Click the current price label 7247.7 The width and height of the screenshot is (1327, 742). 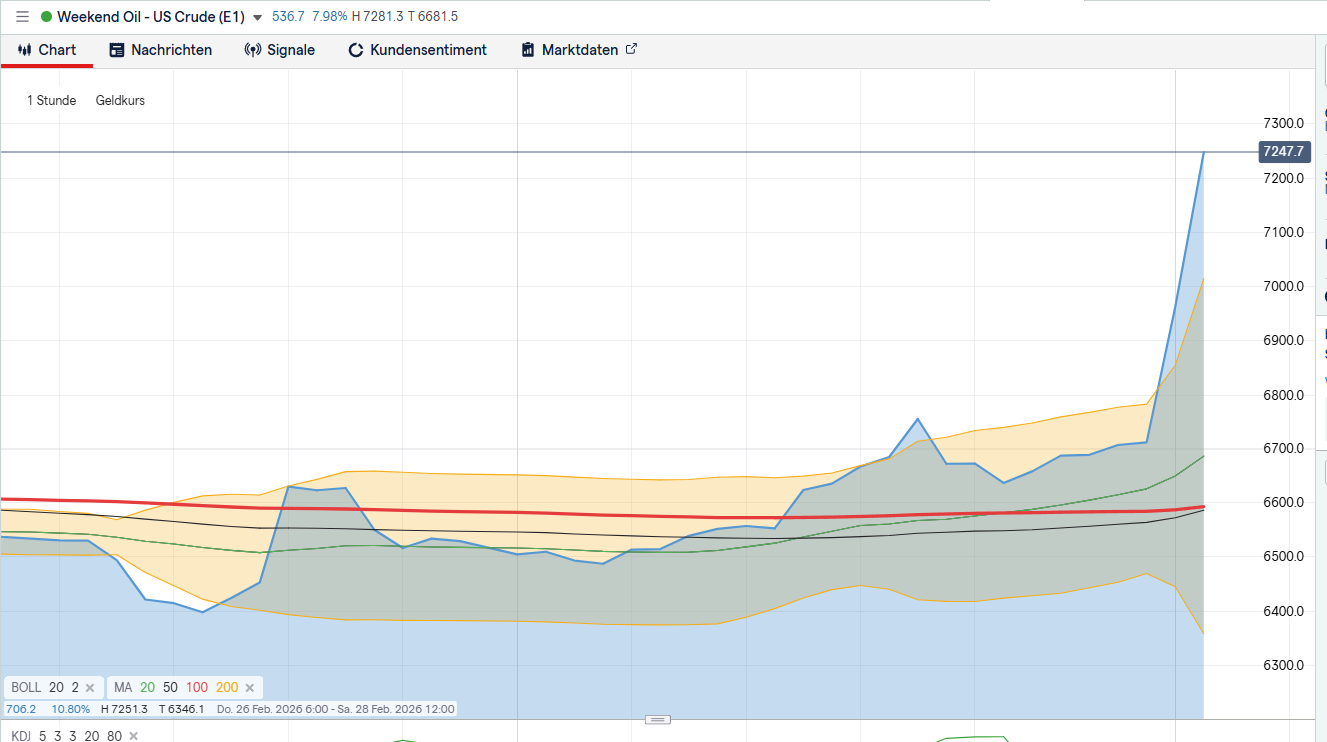point(1284,152)
